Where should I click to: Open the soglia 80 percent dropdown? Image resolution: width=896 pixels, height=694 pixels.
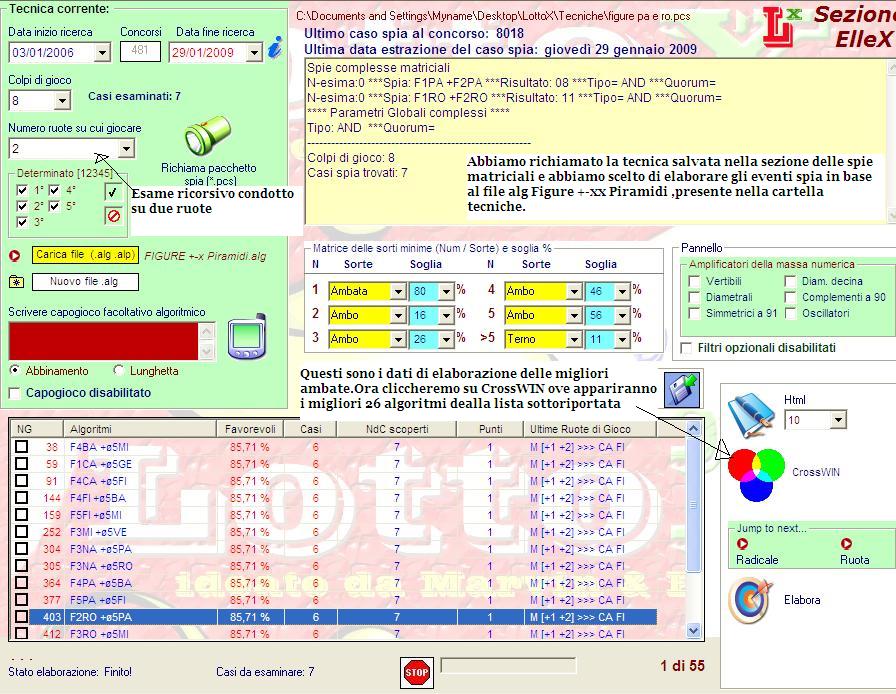[x=446, y=292]
